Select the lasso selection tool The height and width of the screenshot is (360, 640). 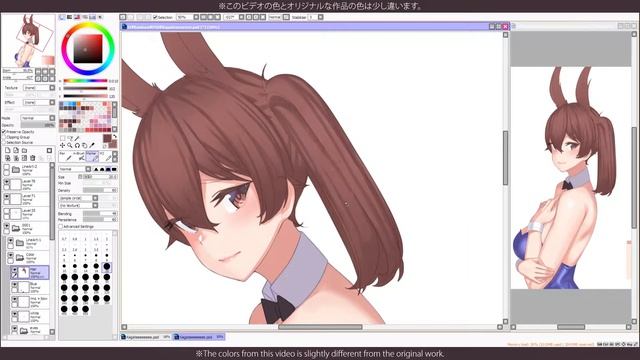coord(70,138)
